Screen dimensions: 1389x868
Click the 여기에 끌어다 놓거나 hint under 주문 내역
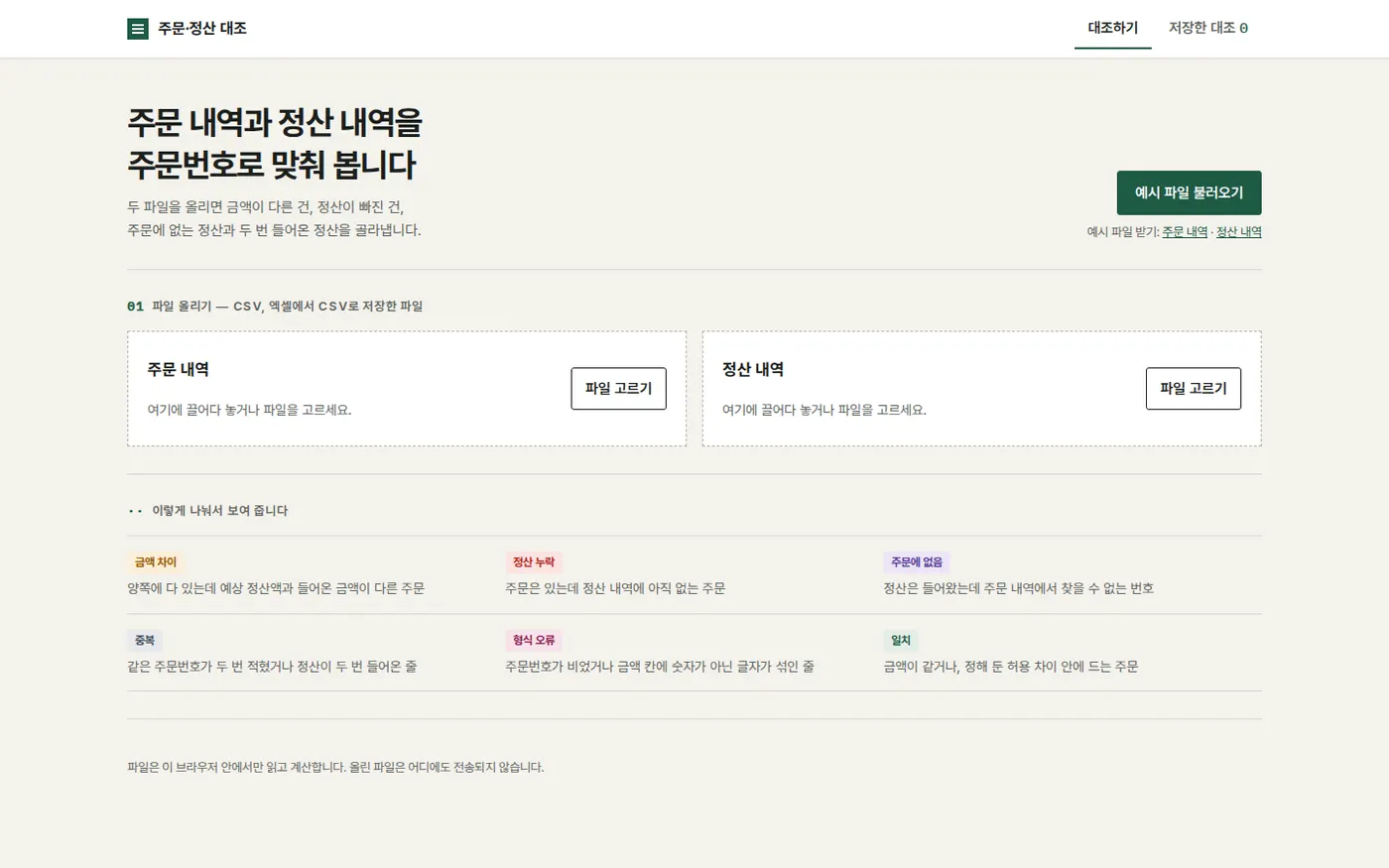click(249, 410)
